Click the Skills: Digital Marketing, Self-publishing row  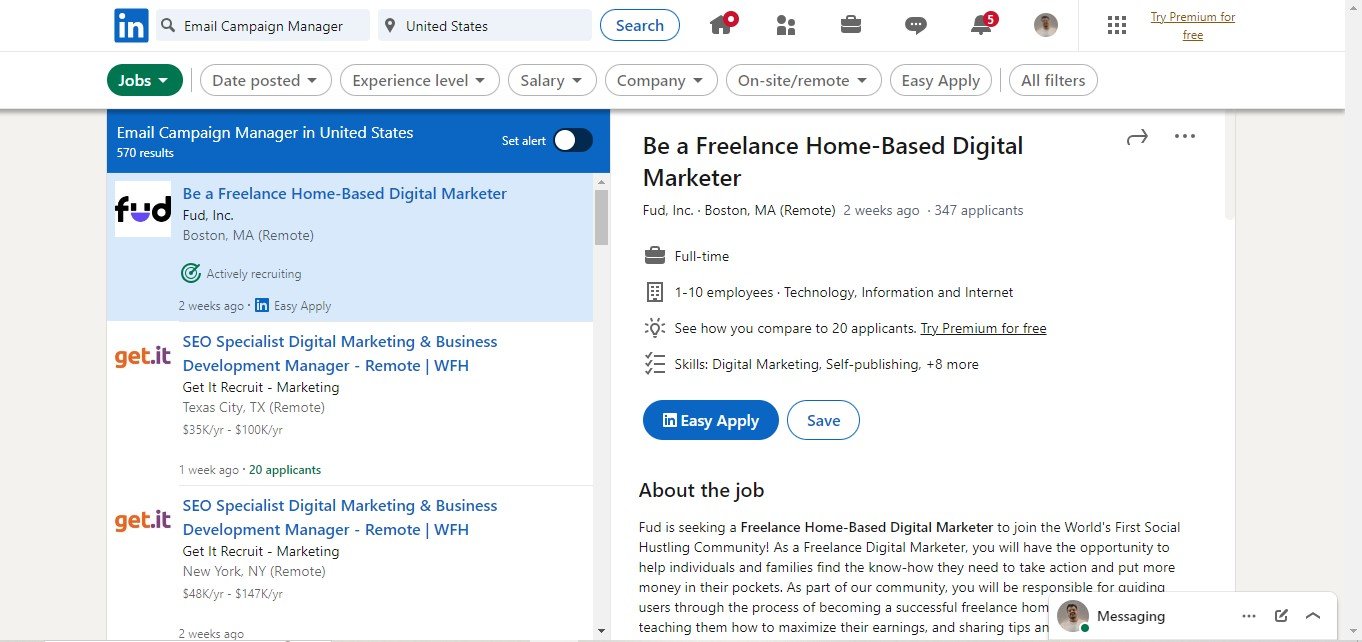click(x=811, y=364)
